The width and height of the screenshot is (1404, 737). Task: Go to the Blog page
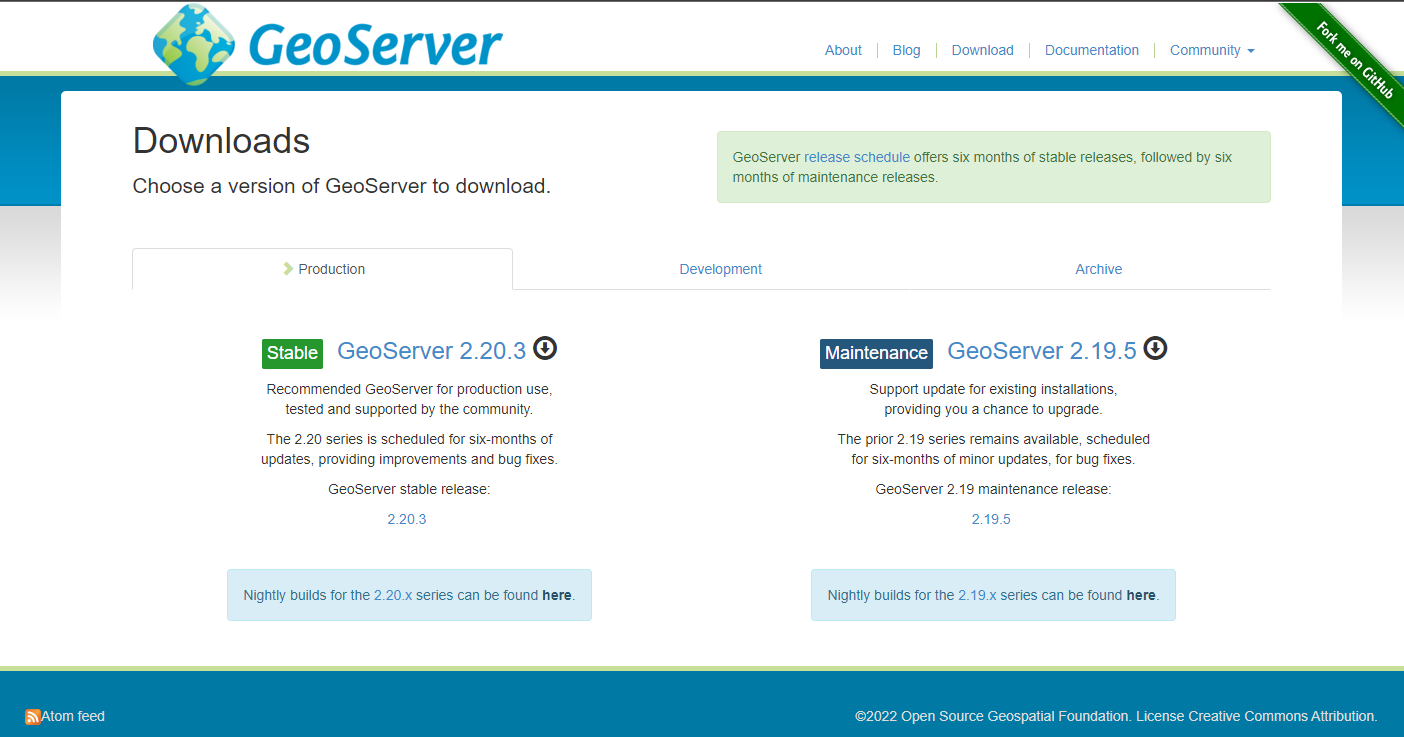[906, 50]
